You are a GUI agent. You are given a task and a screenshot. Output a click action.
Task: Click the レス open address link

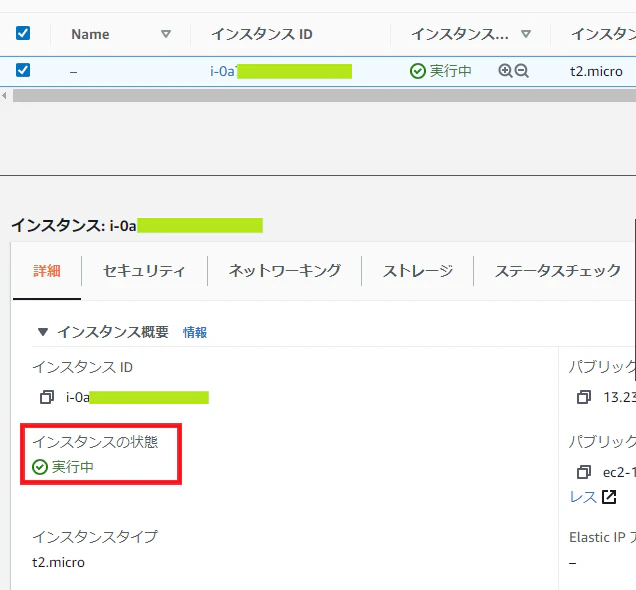click(583, 497)
